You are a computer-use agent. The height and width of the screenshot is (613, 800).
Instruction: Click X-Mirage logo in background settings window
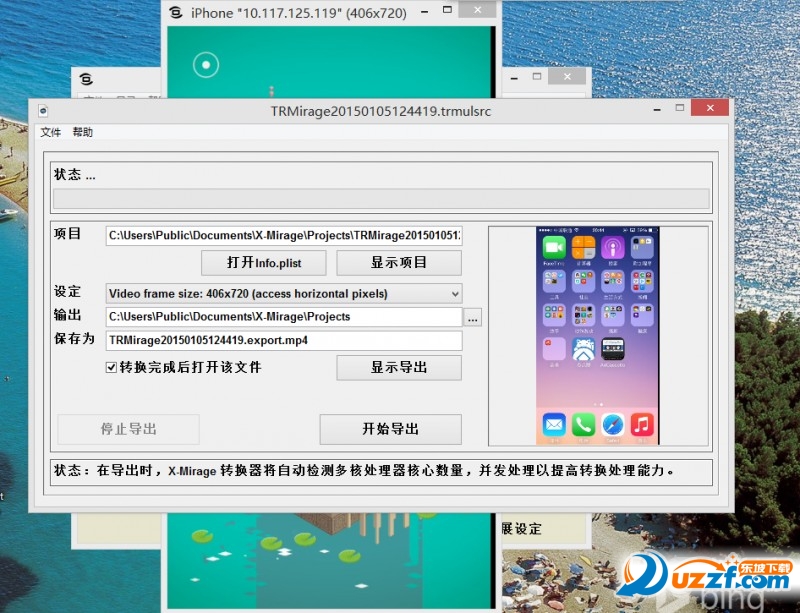pos(86,79)
